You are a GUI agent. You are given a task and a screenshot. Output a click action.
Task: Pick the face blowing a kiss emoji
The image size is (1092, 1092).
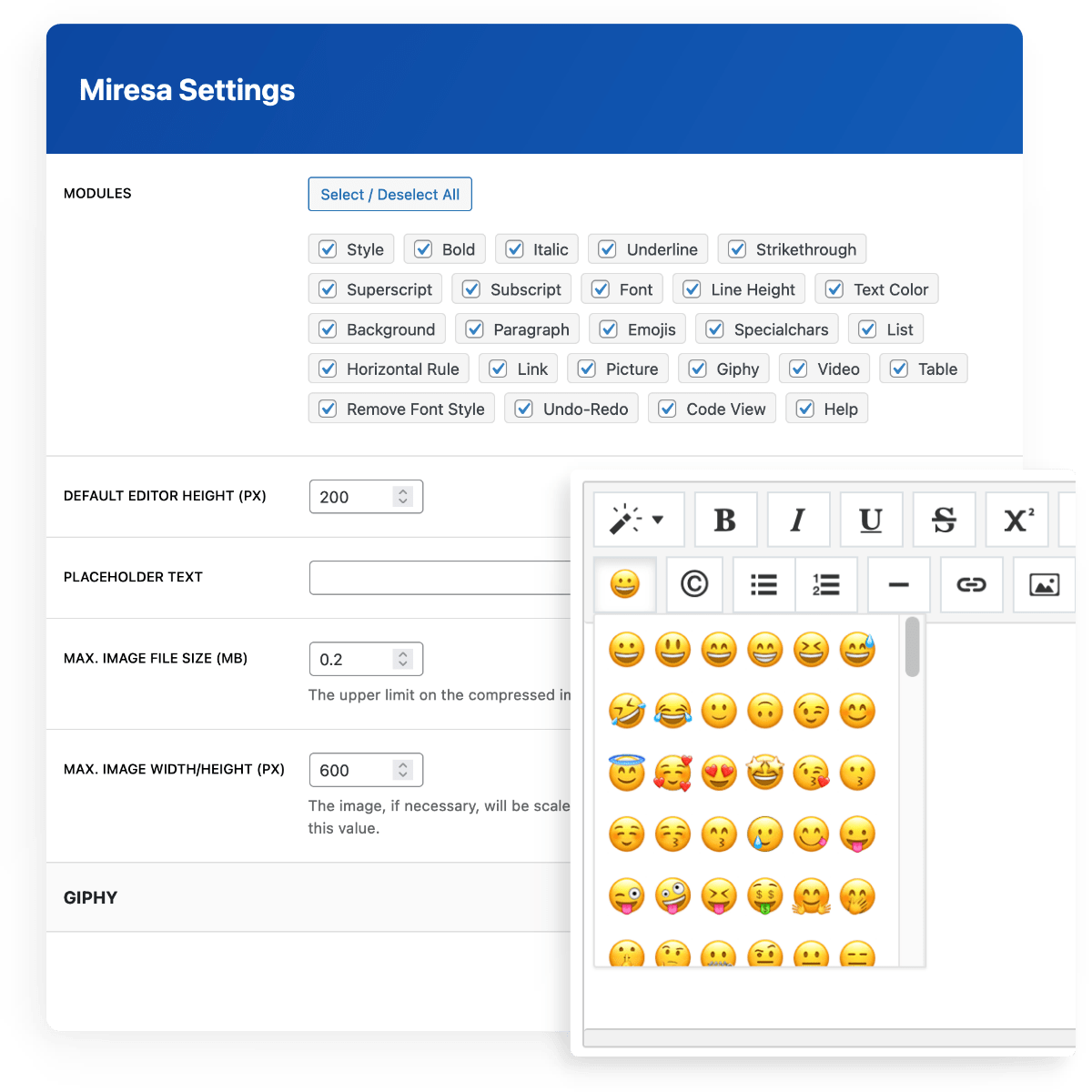click(812, 773)
